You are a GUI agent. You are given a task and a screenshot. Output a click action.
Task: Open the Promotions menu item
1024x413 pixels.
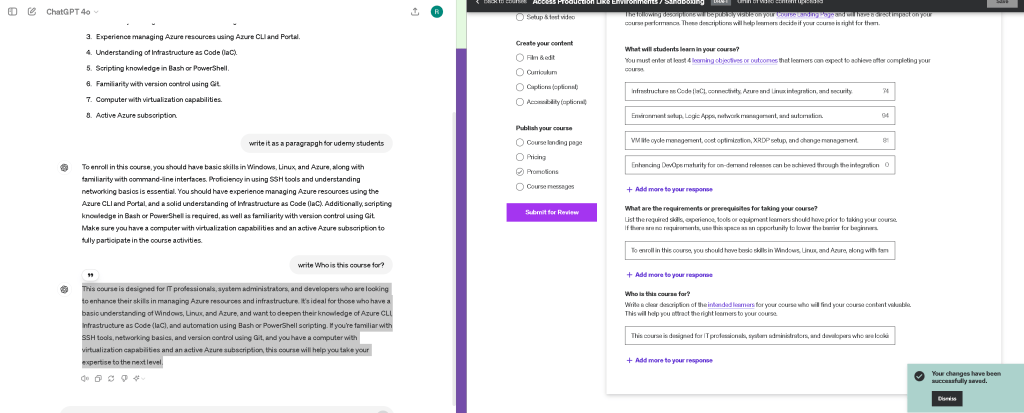tap(541, 172)
